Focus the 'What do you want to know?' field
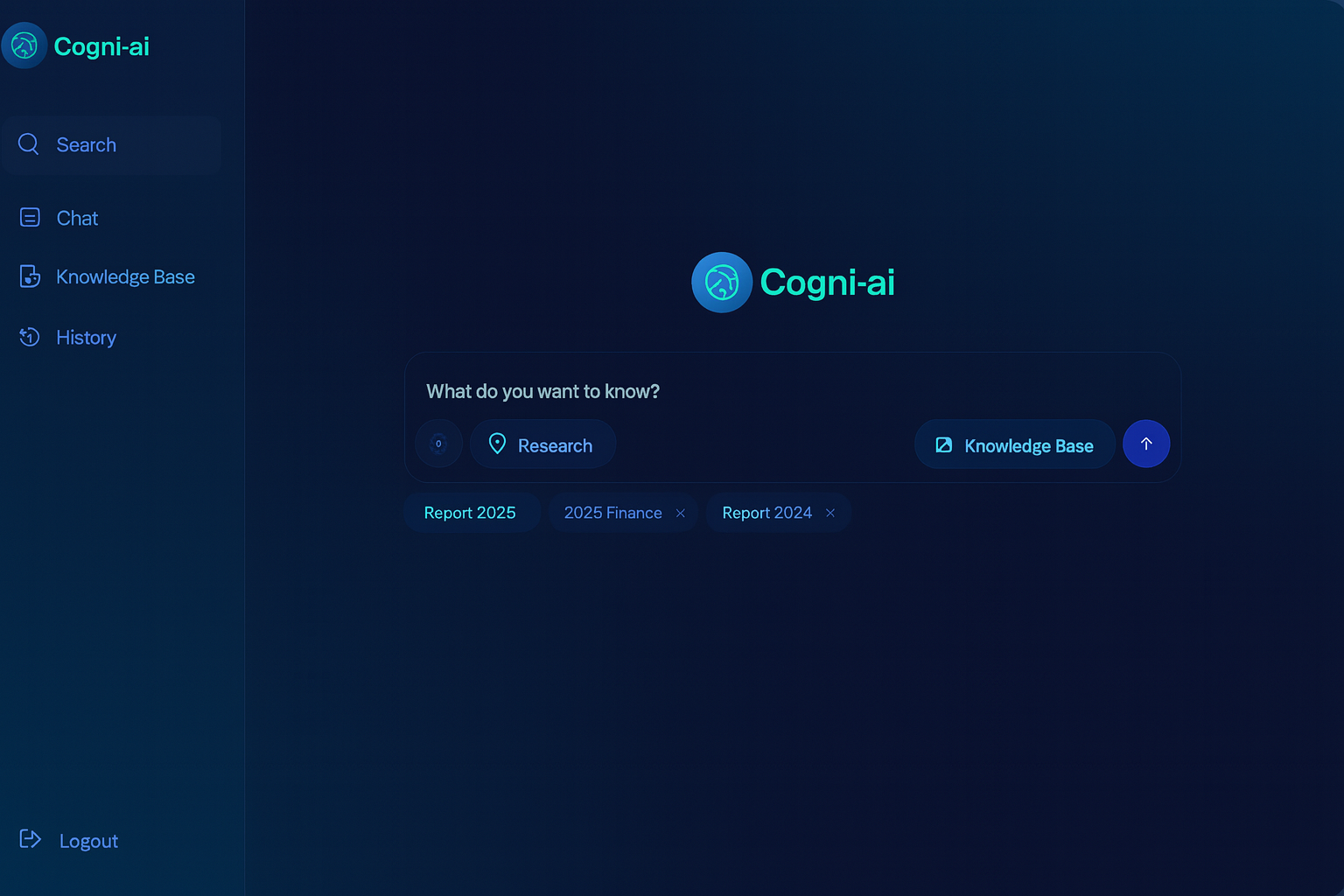The height and width of the screenshot is (896, 1344). point(793,391)
